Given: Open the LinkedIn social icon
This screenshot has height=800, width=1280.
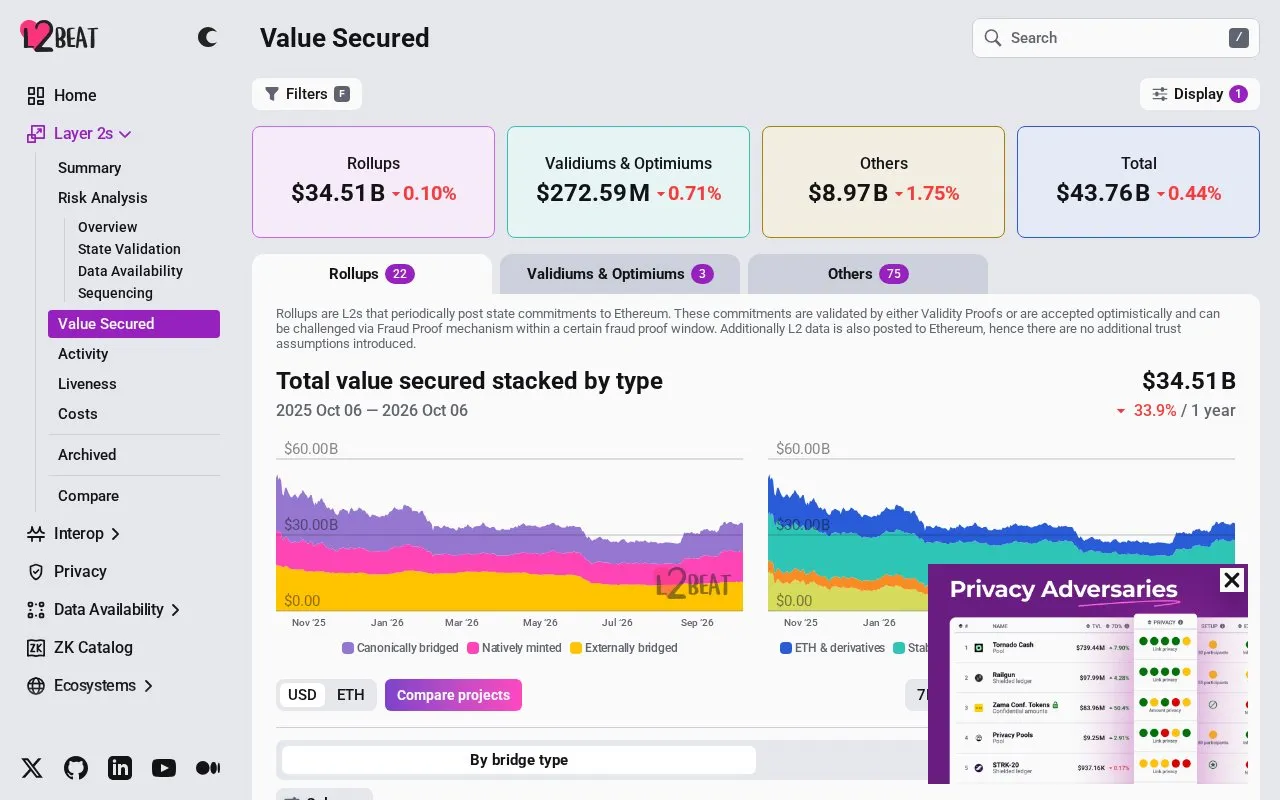Looking at the screenshot, I should (120, 768).
